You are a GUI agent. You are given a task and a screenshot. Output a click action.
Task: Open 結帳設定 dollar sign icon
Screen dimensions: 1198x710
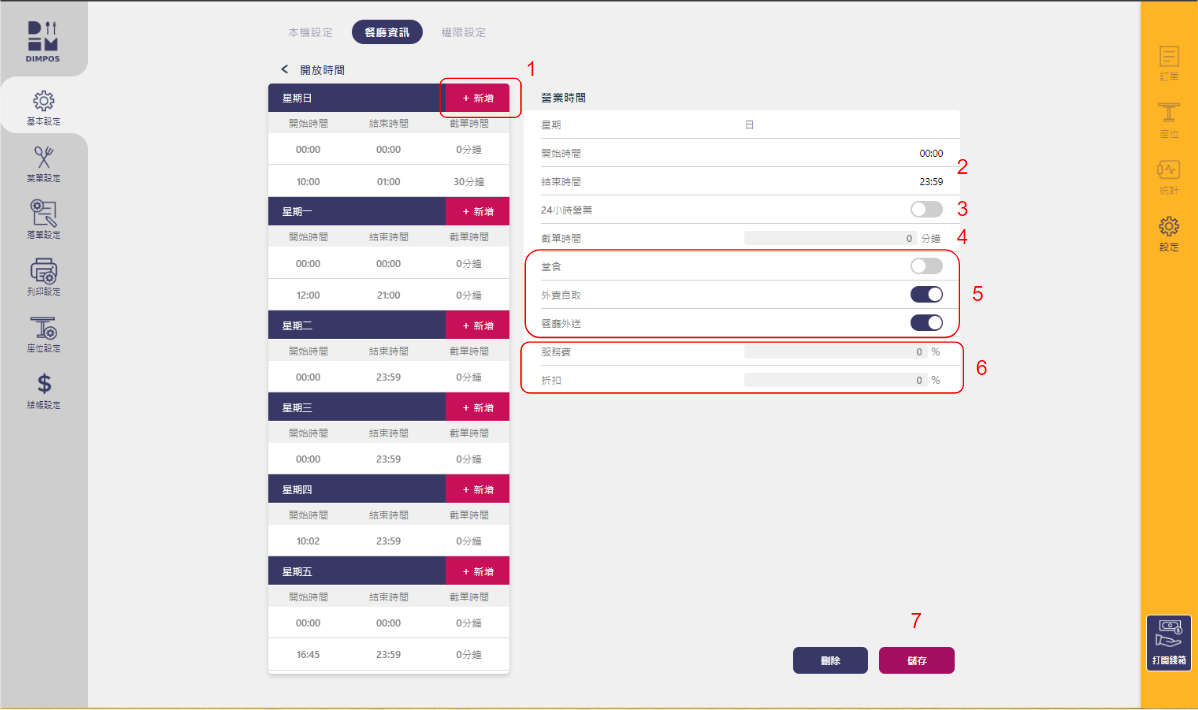(x=43, y=389)
